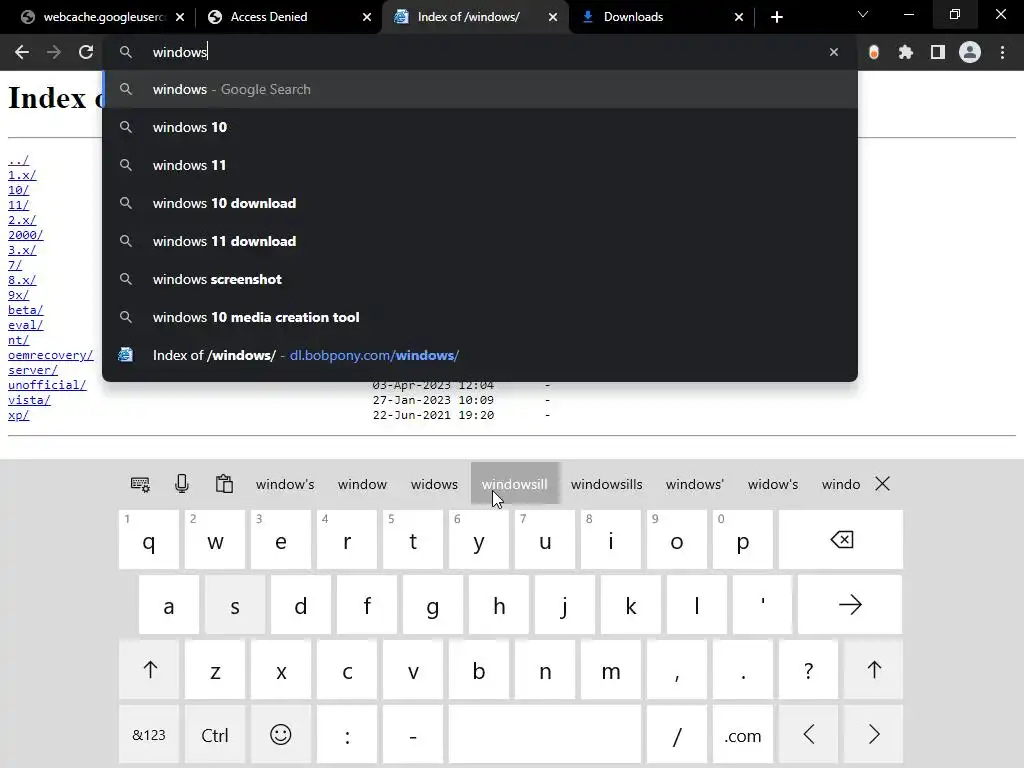Image resolution: width=1024 pixels, height=768 pixels.
Task: Pick 'windows 10 download' suggestion
Action: click(x=480, y=203)
